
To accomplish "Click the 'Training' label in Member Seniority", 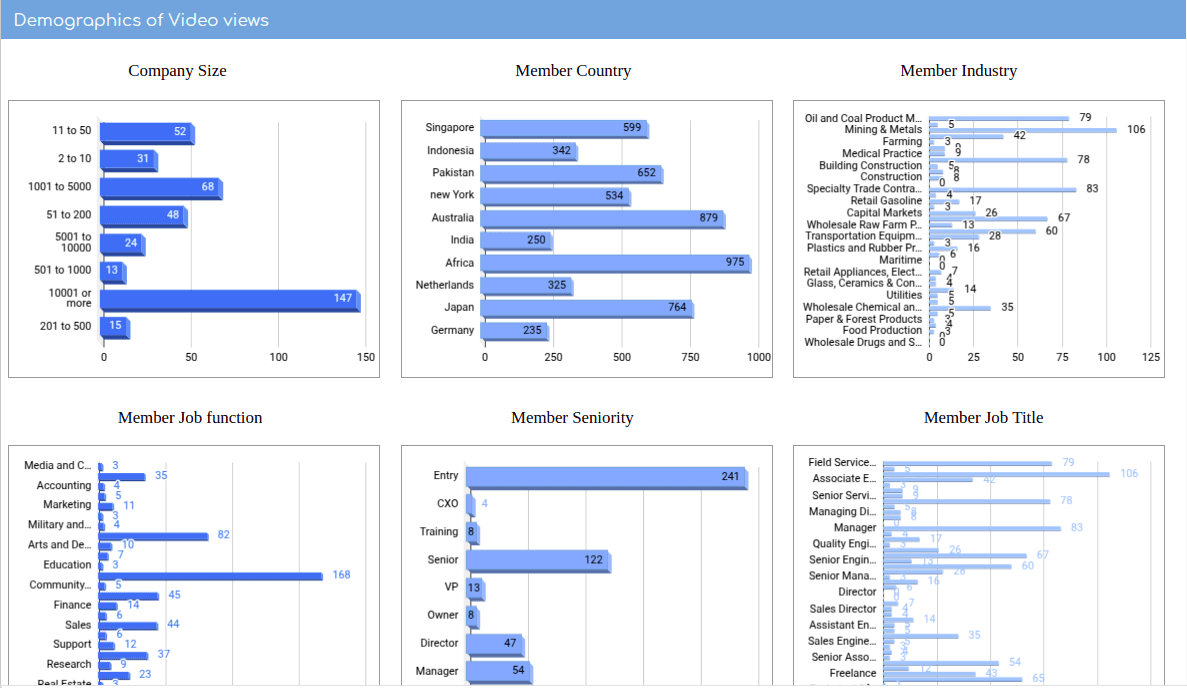I will (439, 531).
